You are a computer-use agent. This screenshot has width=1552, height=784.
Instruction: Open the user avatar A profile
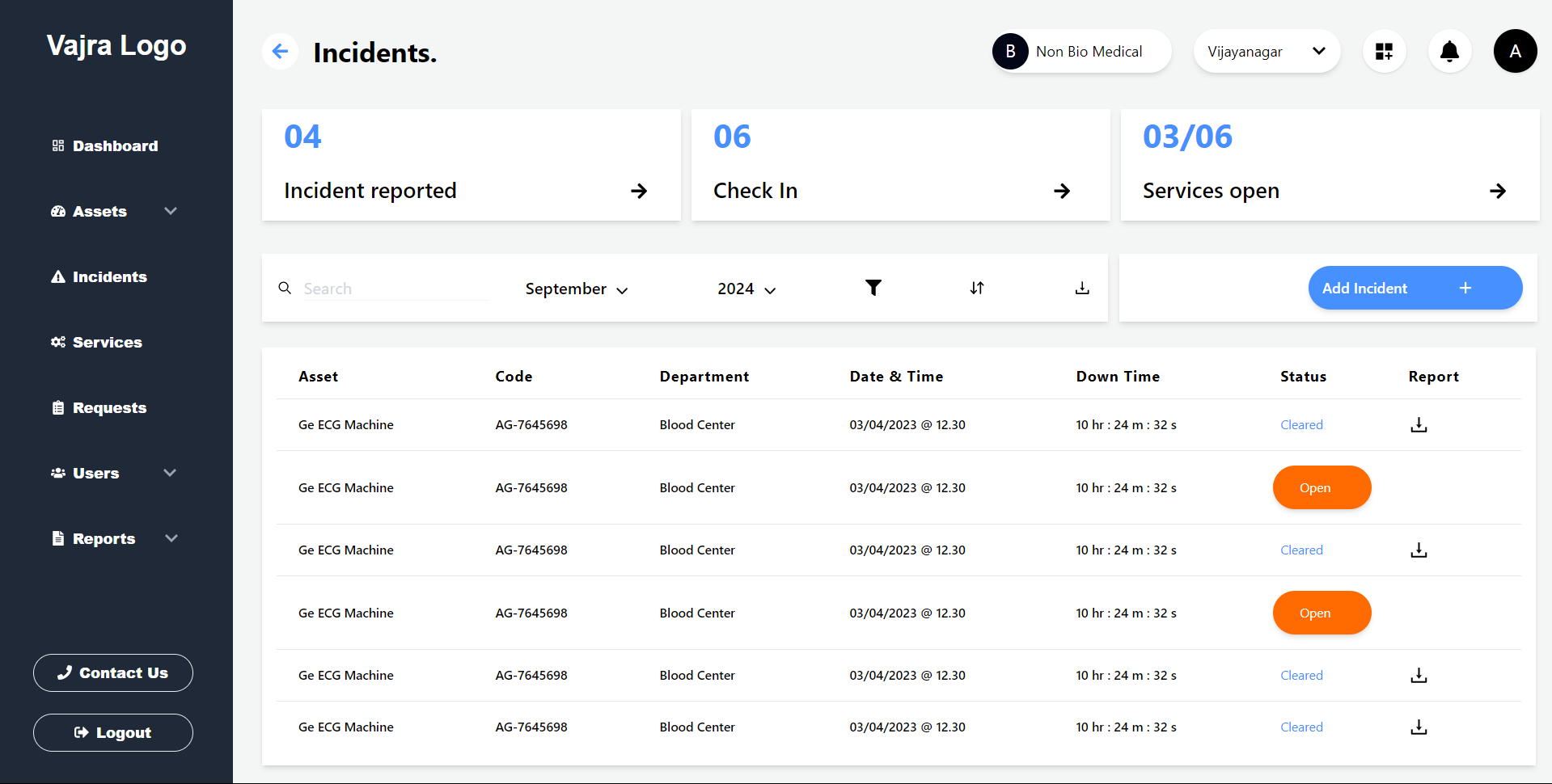(x=1515, y=52)
